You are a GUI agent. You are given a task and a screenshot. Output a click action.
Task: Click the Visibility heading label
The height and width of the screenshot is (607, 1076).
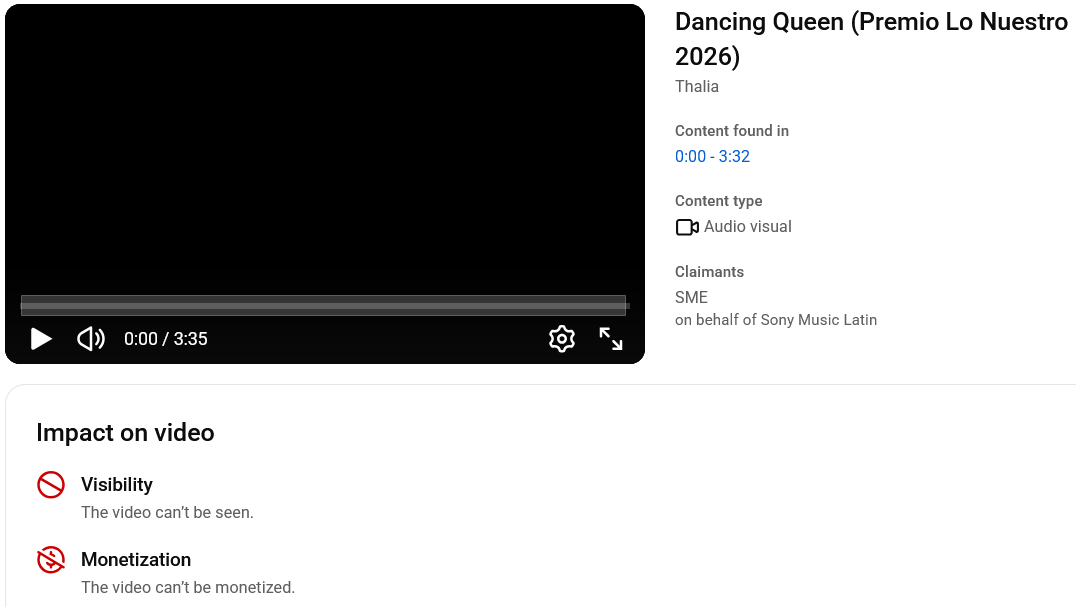point(117,485)
